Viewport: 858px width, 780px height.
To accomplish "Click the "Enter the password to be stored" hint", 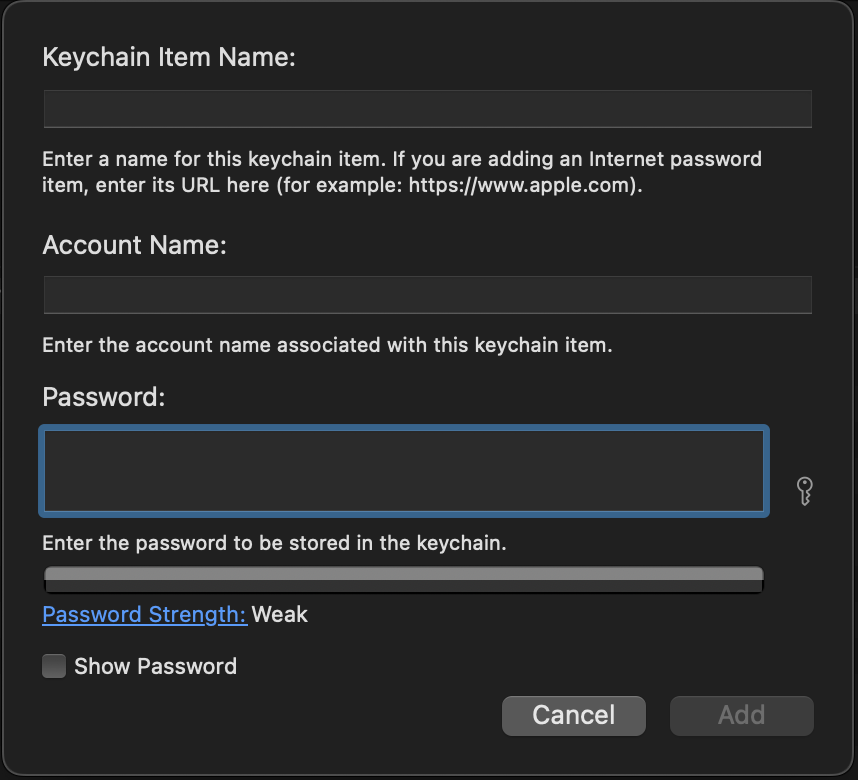I will pyautogui.click(x=274, y=544).
